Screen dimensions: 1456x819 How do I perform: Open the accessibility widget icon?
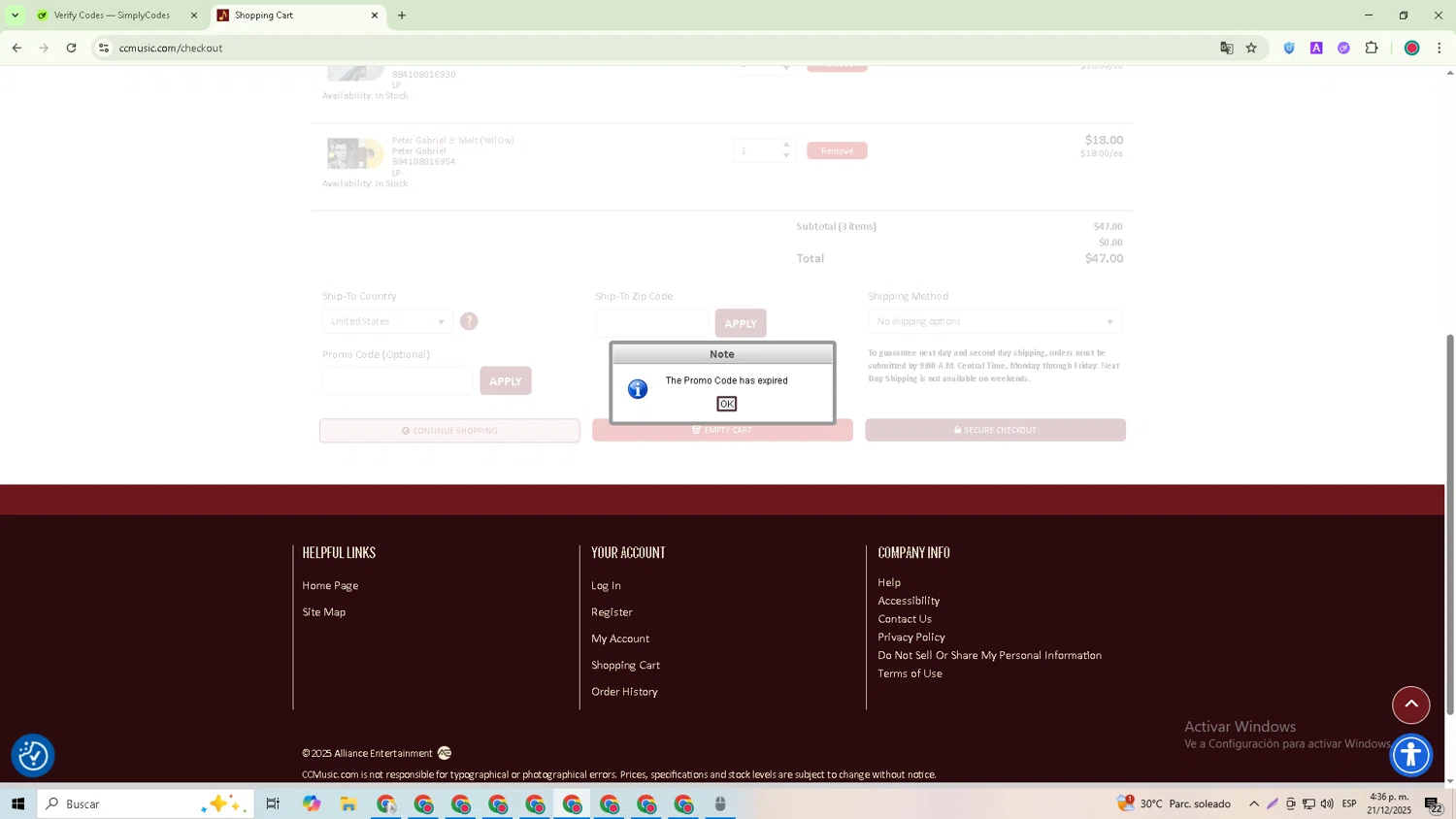(1410, 755)
